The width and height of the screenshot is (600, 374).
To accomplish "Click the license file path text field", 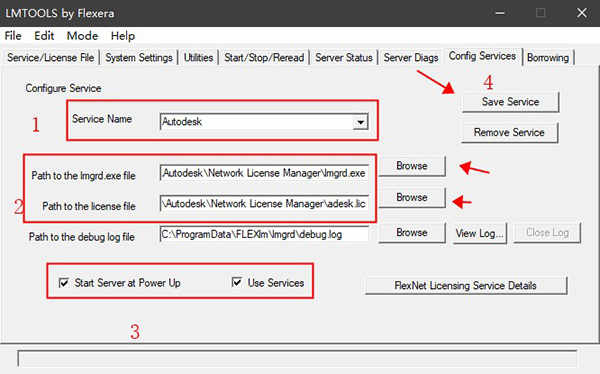I will (x=264, y=204).
